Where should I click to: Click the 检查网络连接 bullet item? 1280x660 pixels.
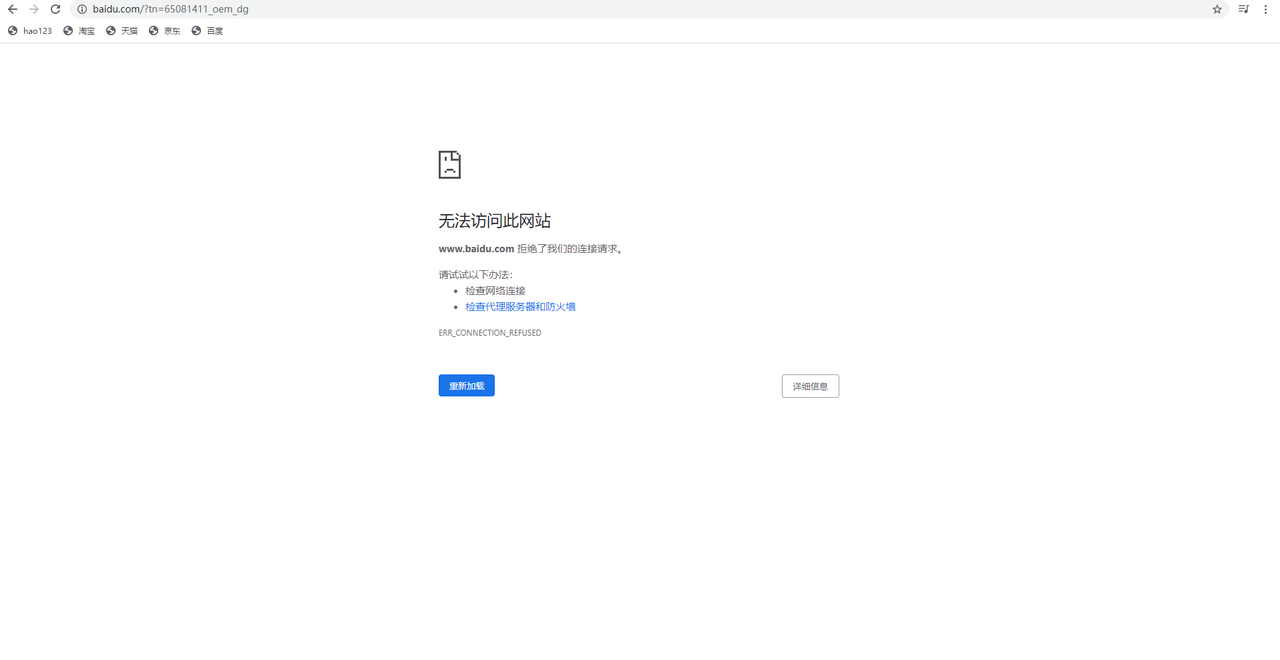[x=495, y=291]
